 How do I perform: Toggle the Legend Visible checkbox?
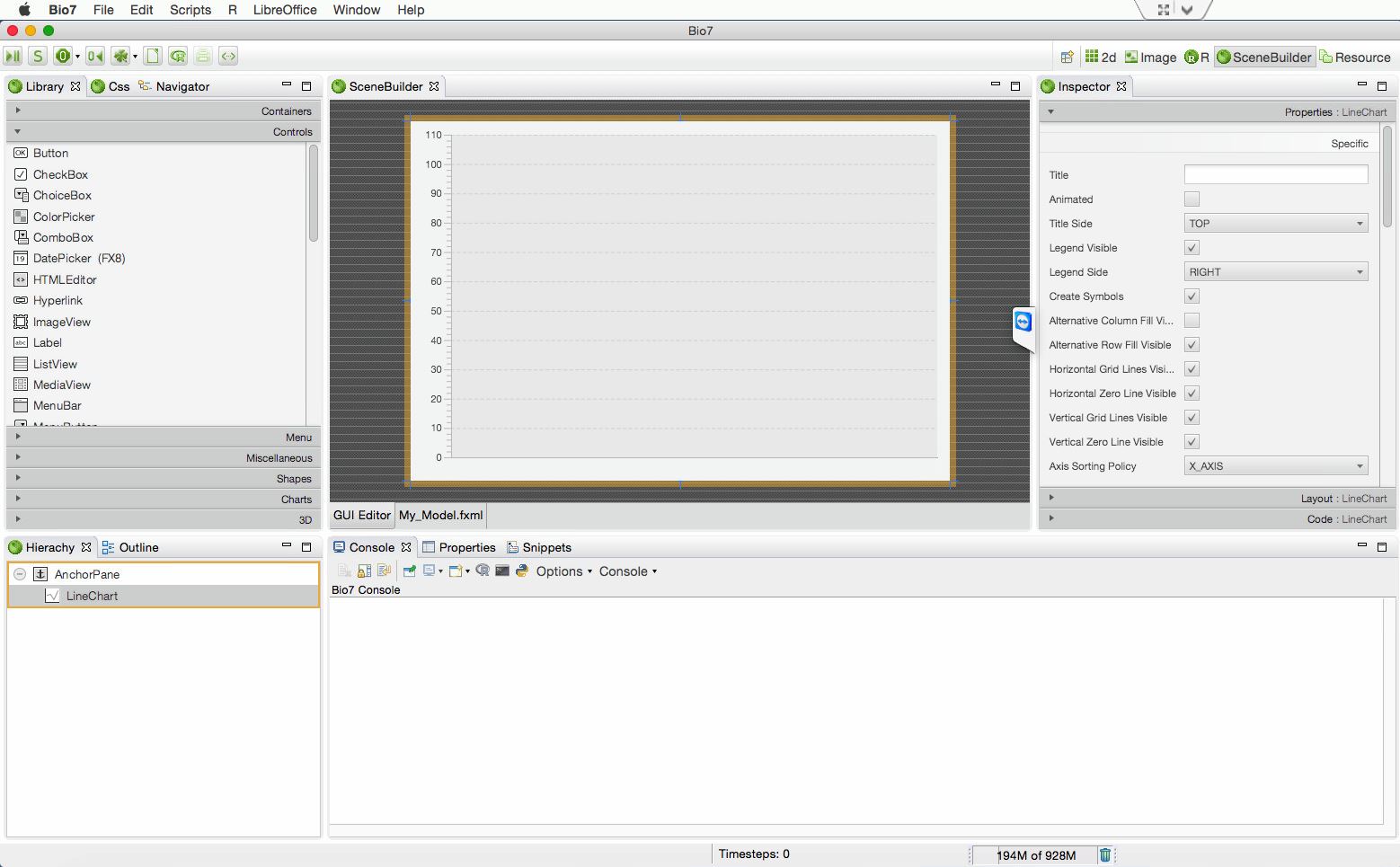pos(1192,248)
